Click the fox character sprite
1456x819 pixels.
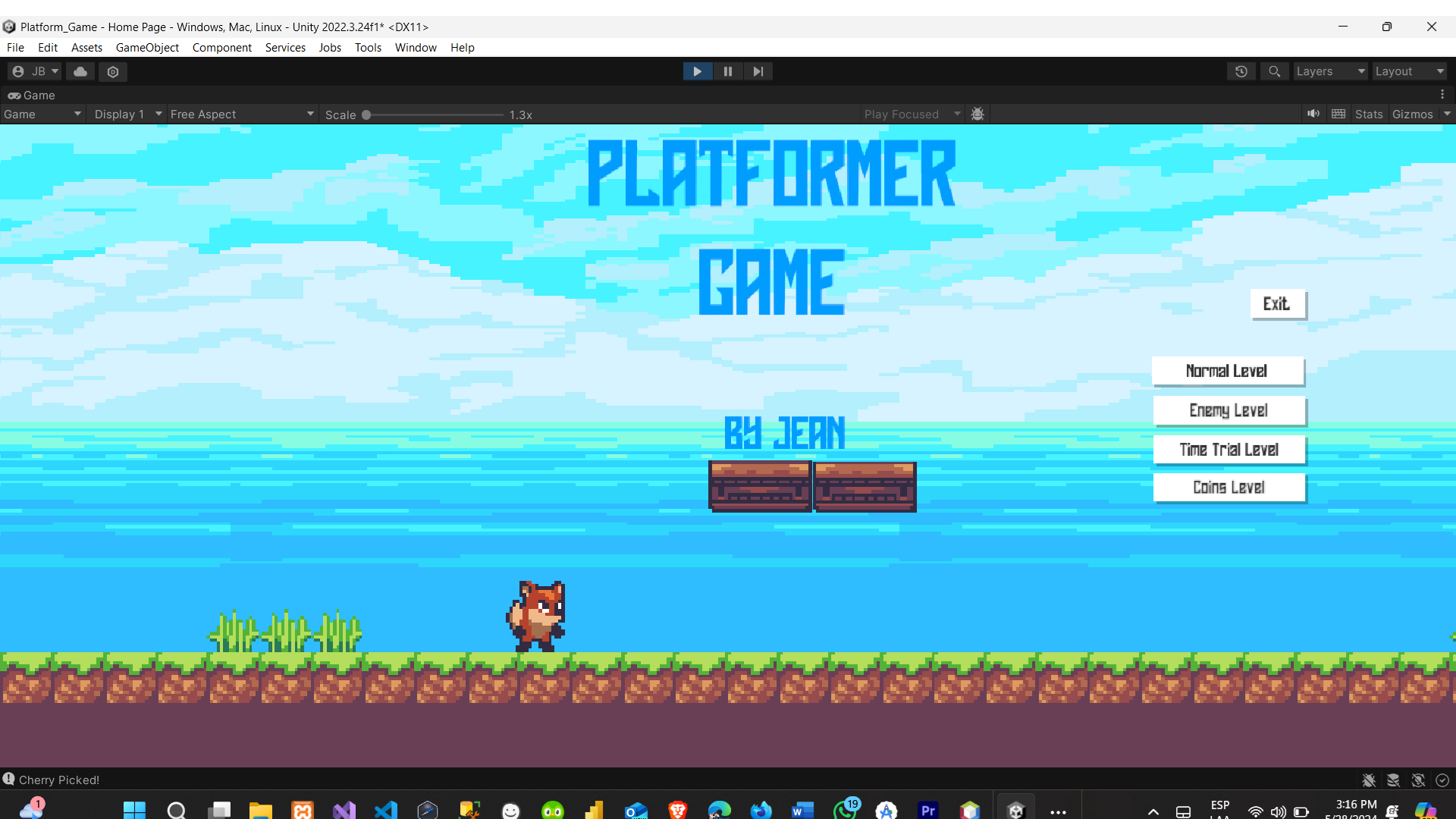coord(536,616)
